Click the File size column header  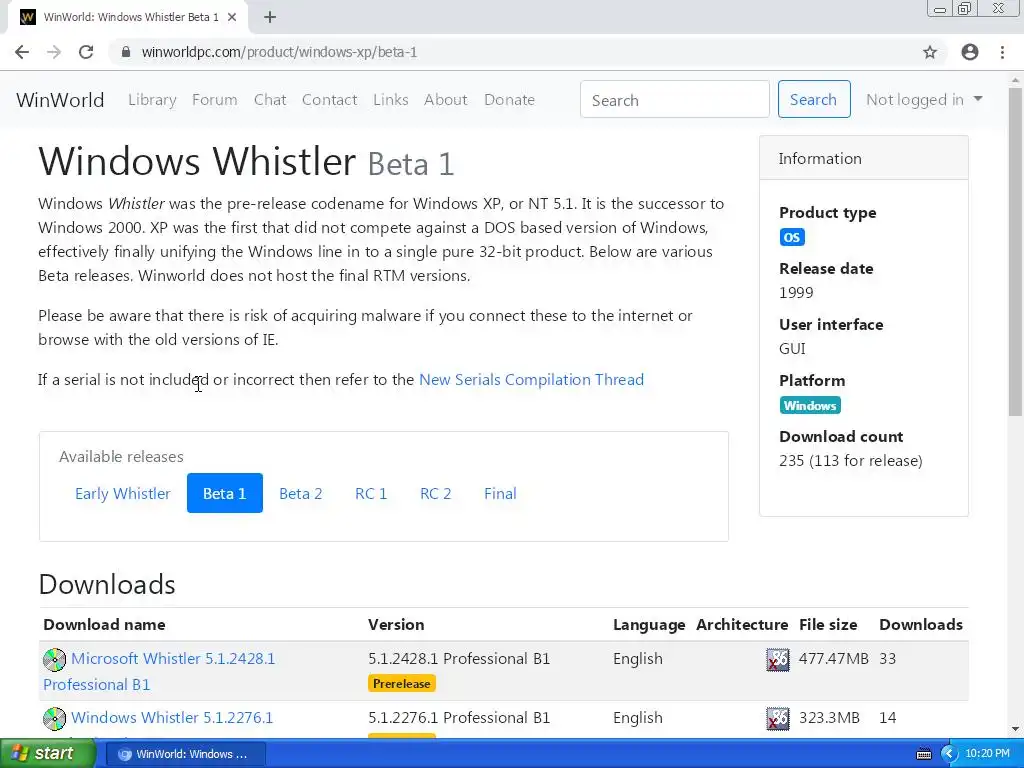pyautogui.click(x=828, y=625)
